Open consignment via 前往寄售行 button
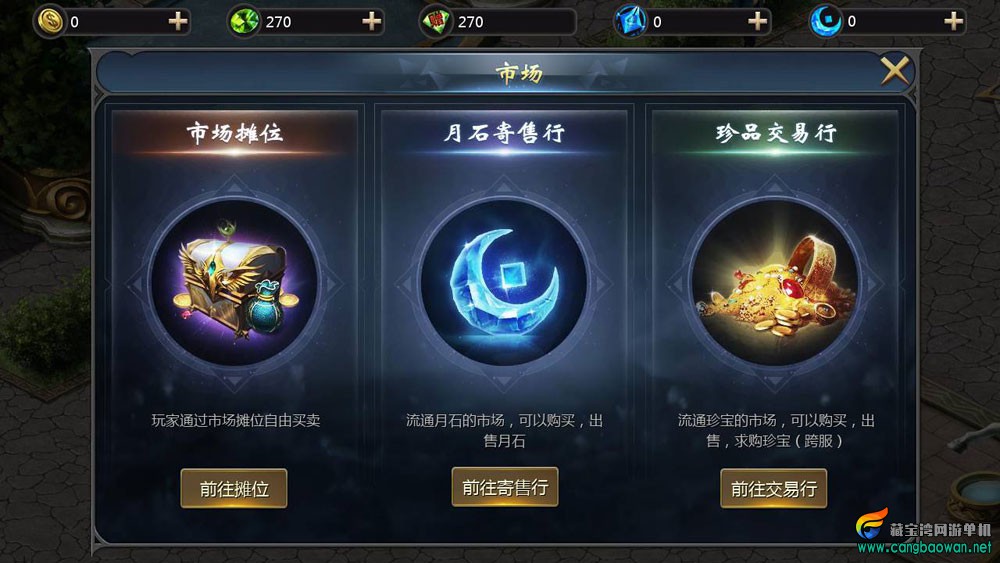Viewport: 1000px width, 563px height. (x=505, y=487)
